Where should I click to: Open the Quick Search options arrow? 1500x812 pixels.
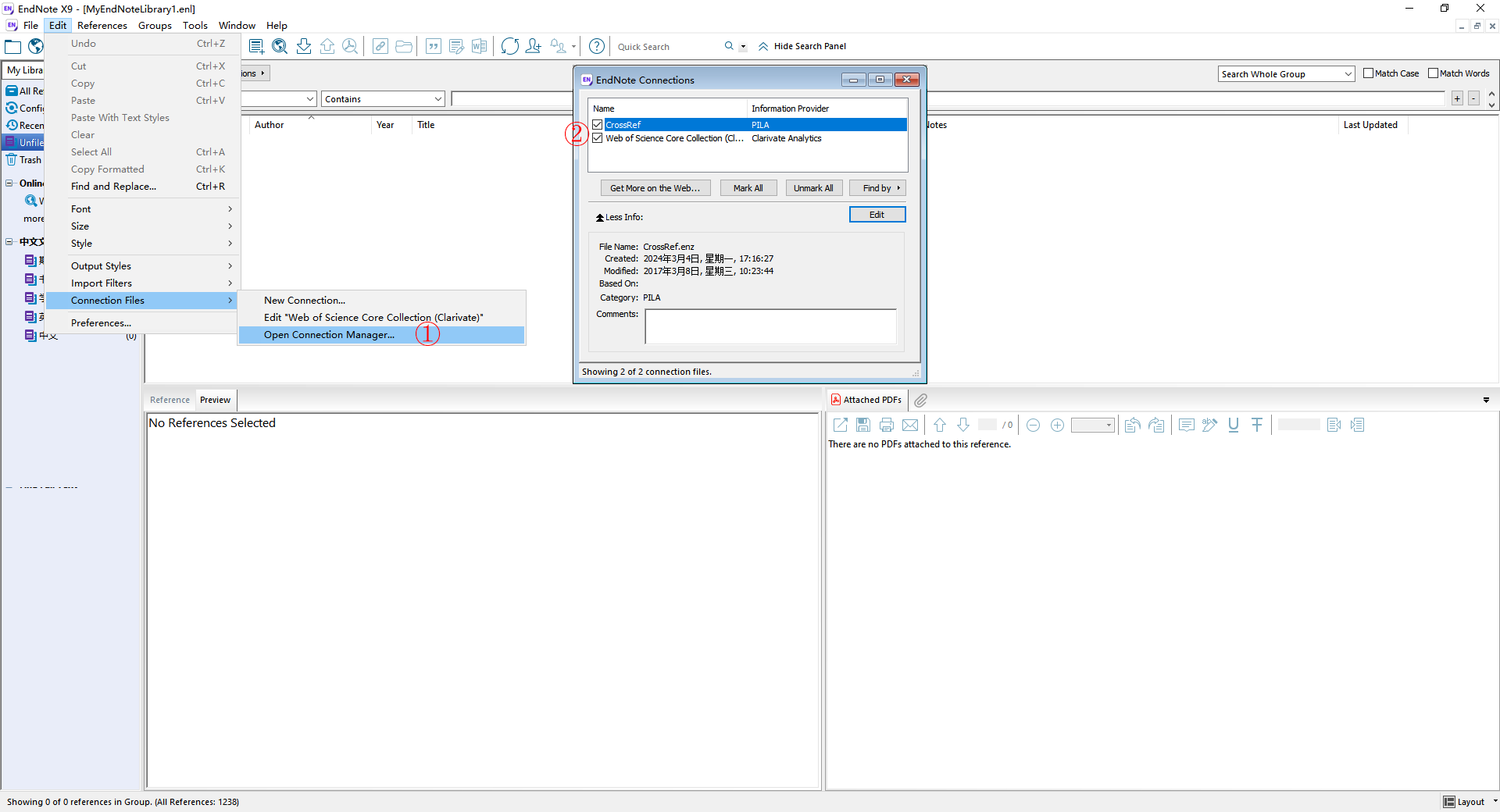743,47
